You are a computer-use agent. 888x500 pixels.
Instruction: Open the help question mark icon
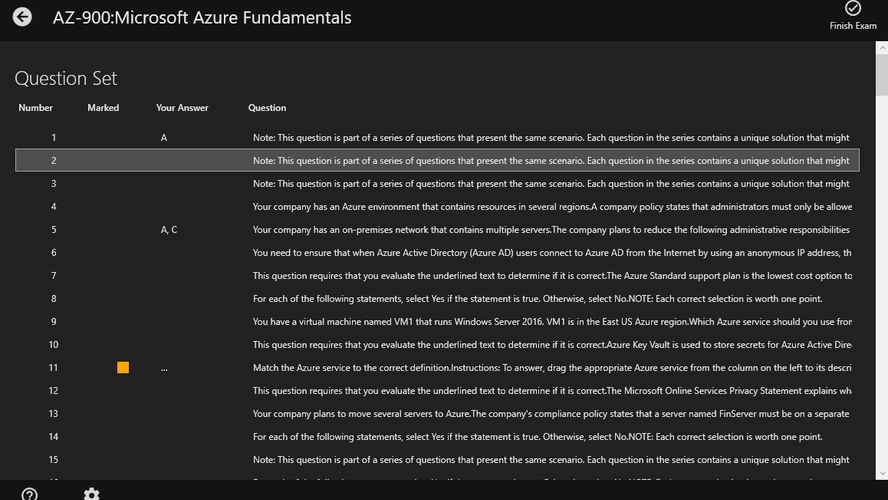pos(30,494)
